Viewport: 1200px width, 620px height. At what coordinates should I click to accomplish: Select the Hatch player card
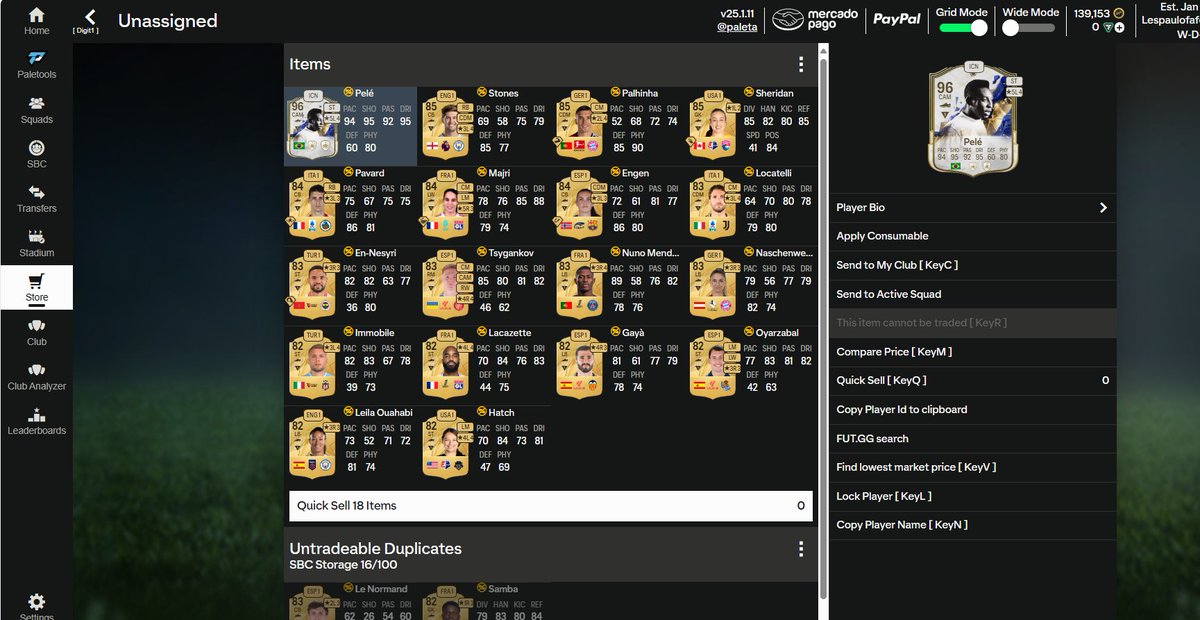tap(484, 445)
